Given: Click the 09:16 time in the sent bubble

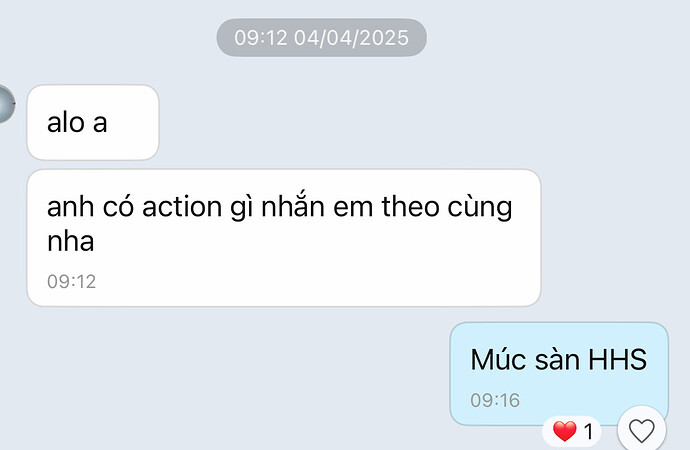Looking at the screenshot, I should 495,400.
